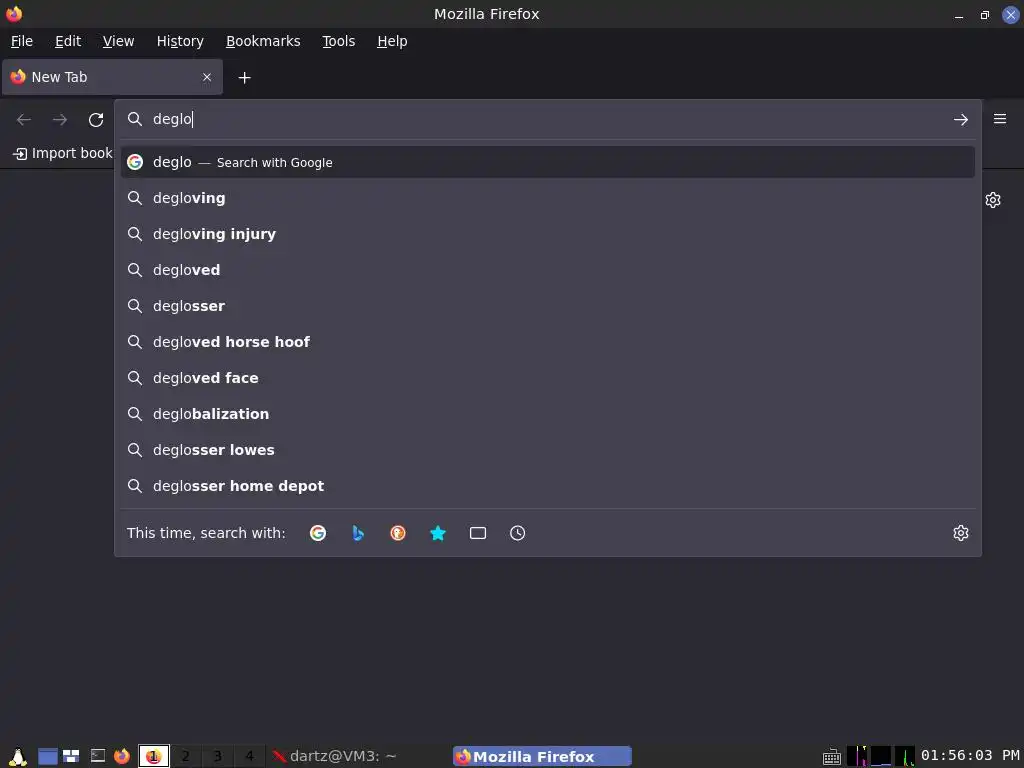This screenshot has height=768, width=1024.
Task: Open the Help menu
Action: point(392,41)
